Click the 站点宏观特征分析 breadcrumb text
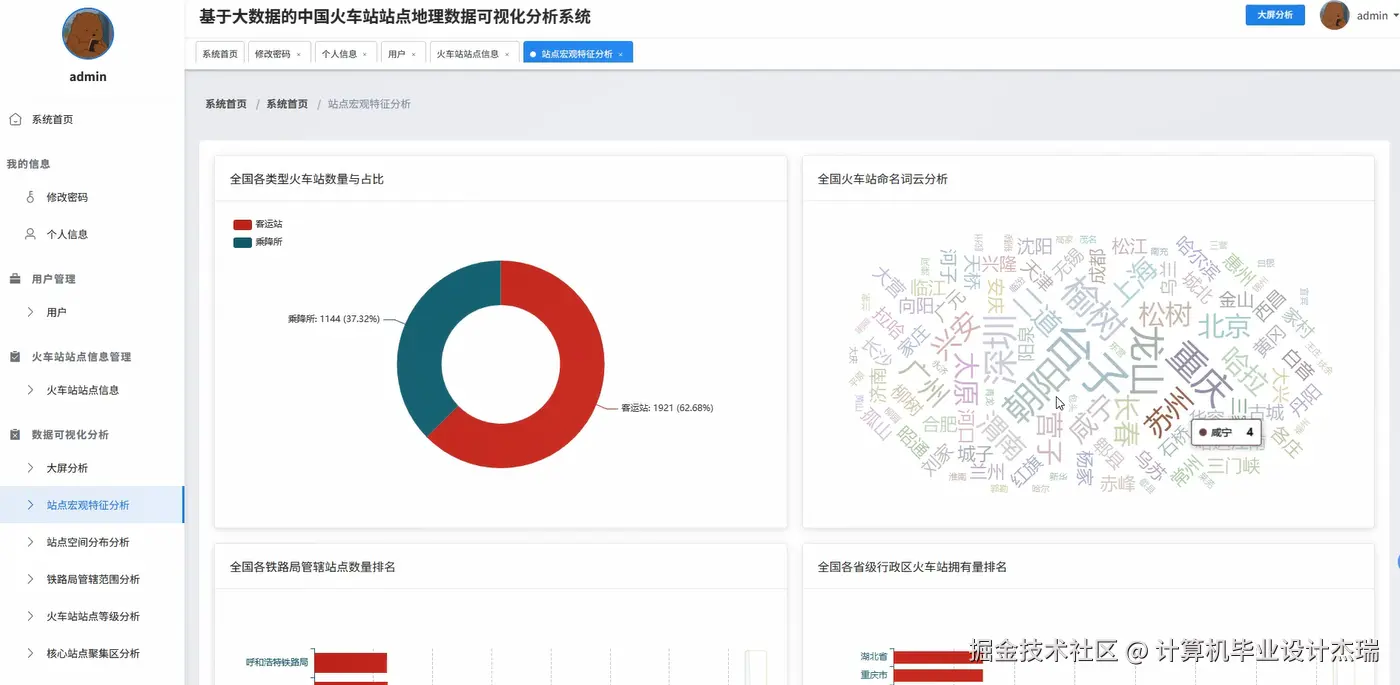The width and height of the screenshot is (1400, 685). point(369,104)
